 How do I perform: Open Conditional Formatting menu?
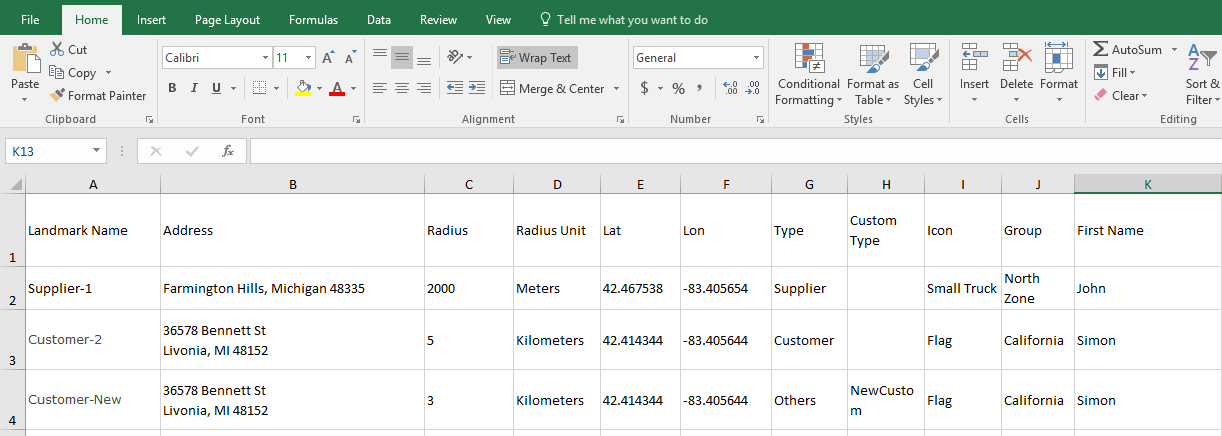809,74
